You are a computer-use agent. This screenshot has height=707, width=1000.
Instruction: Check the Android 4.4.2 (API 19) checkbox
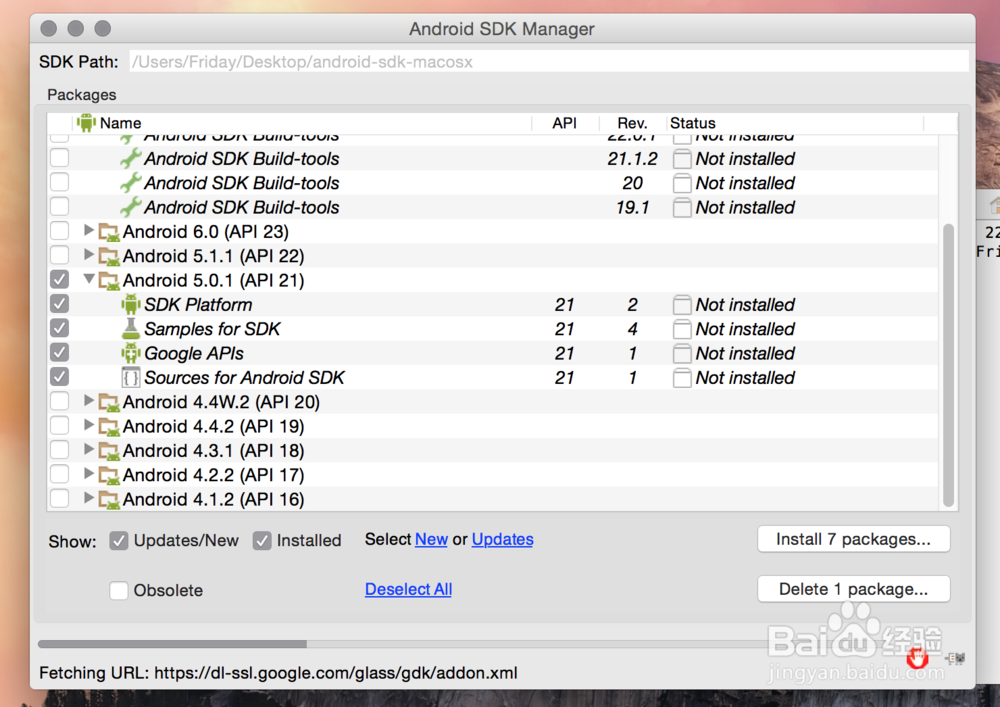[x=59, y=425]
